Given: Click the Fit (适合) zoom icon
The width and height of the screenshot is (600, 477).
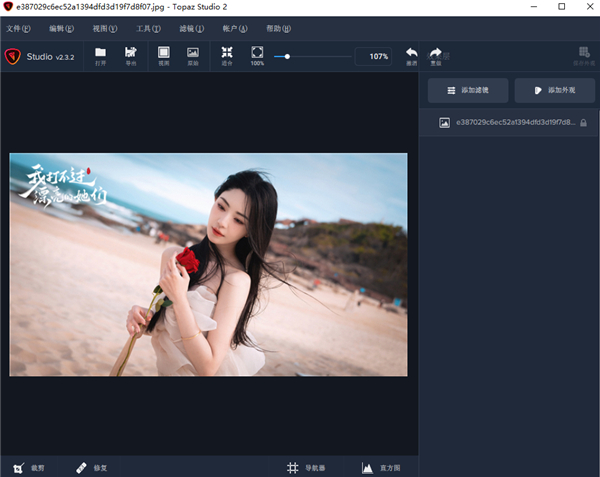Looking at the screenshot, I should [x=227, y=55].
